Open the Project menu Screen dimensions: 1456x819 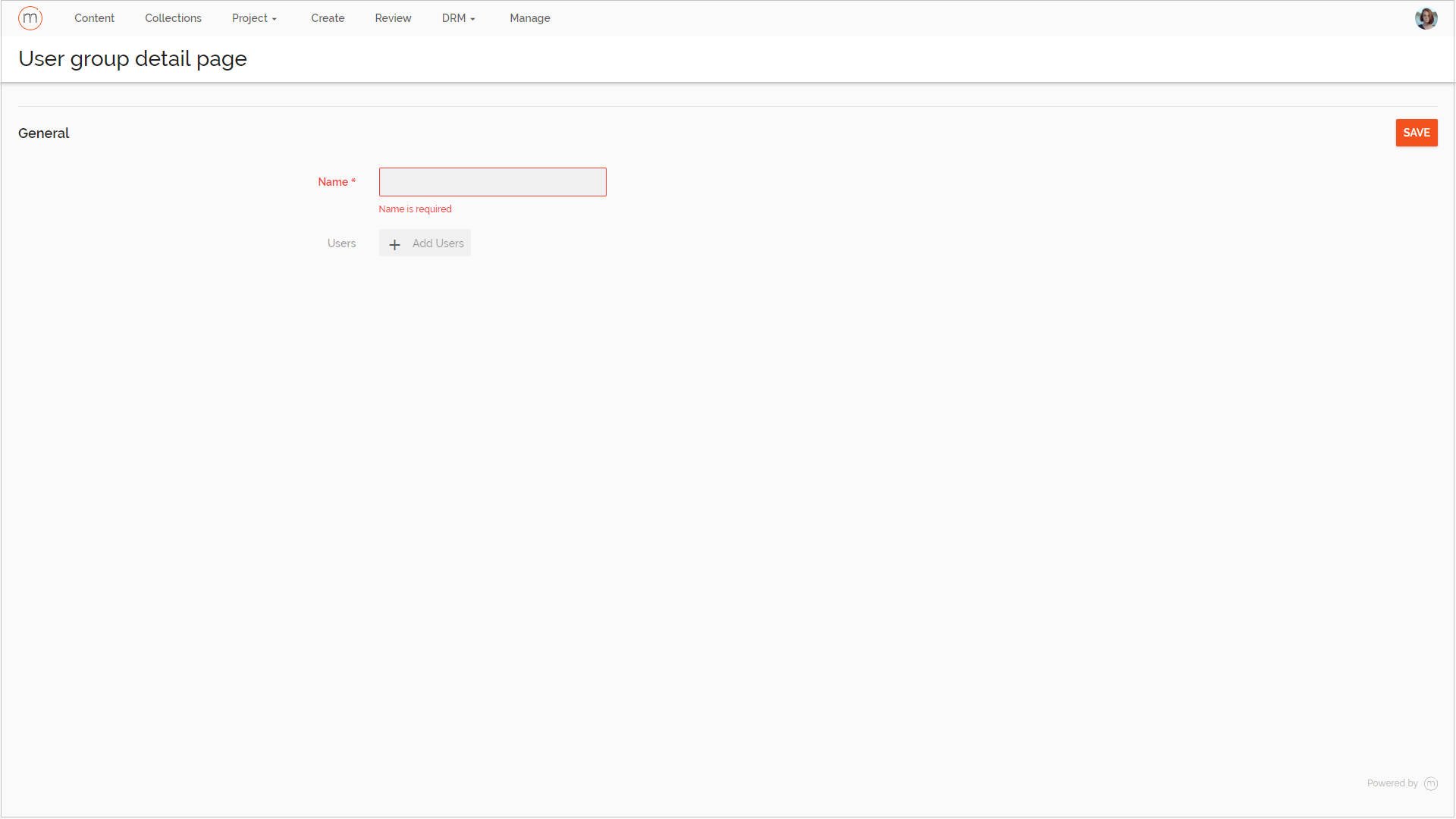pos(249,18)
